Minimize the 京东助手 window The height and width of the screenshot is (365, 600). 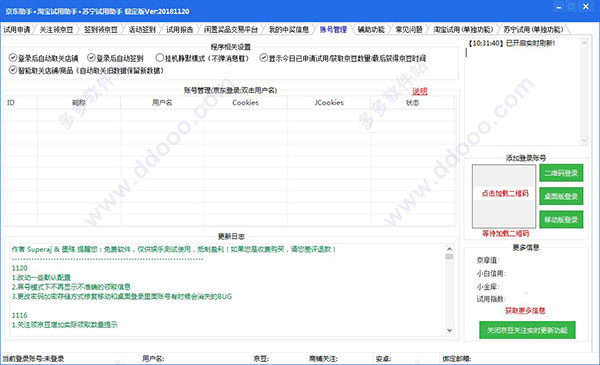[559, 7]
